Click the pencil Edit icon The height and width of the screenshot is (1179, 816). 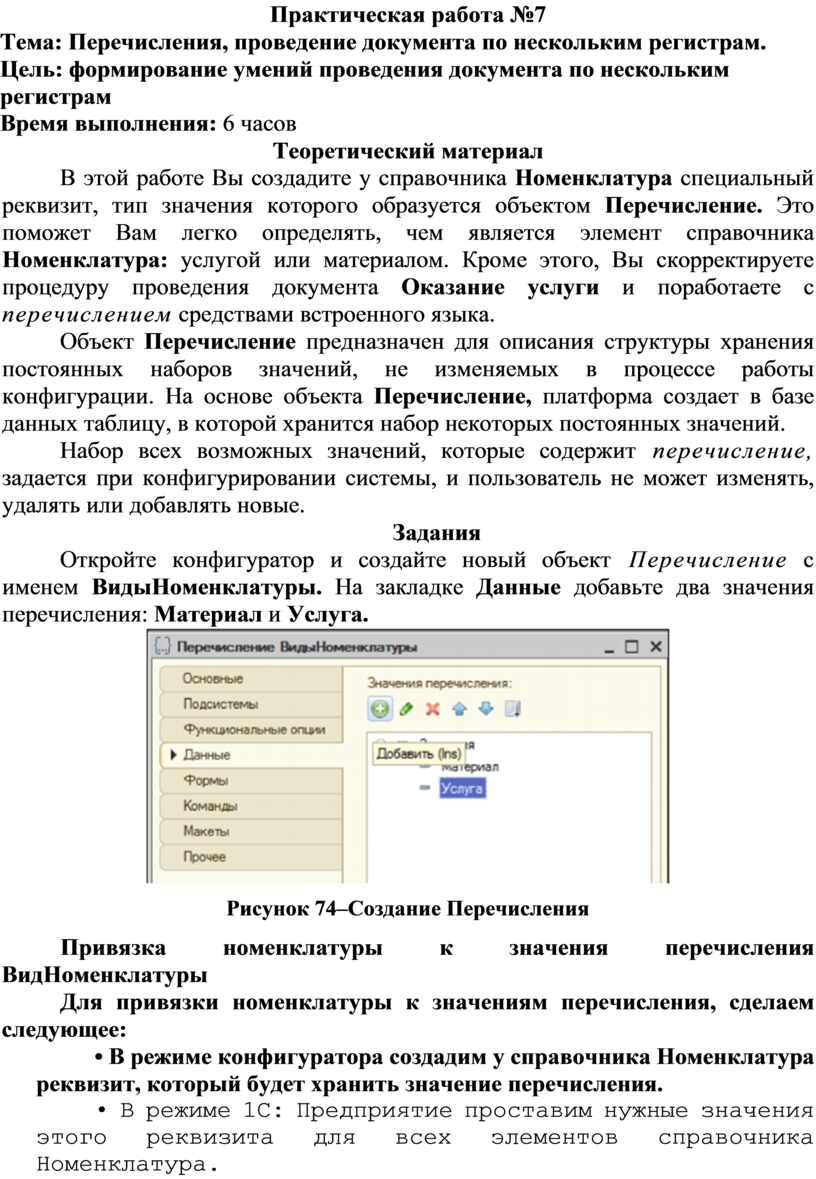pos(407,708)
